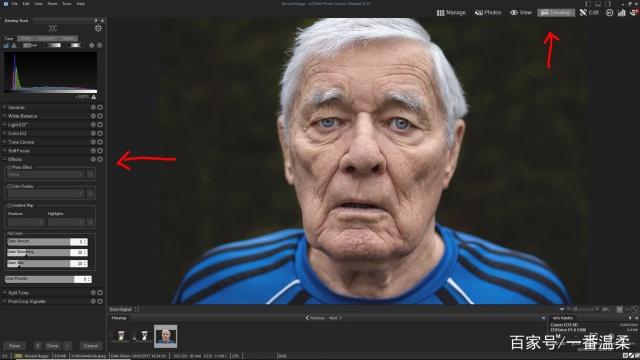Open Gradient Map Shadows dropdown
This screenshot has width=640, height=360.
pyautogui.click(x=26, y=222)
